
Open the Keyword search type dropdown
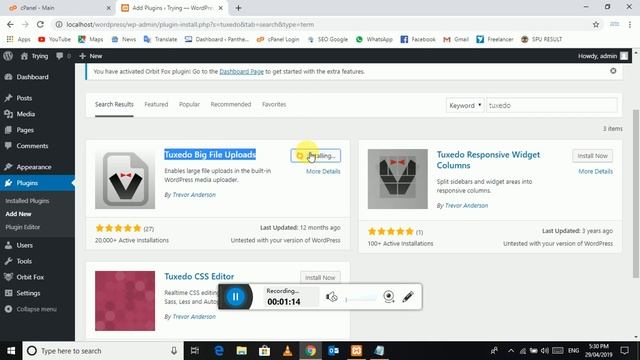[465, 105]
